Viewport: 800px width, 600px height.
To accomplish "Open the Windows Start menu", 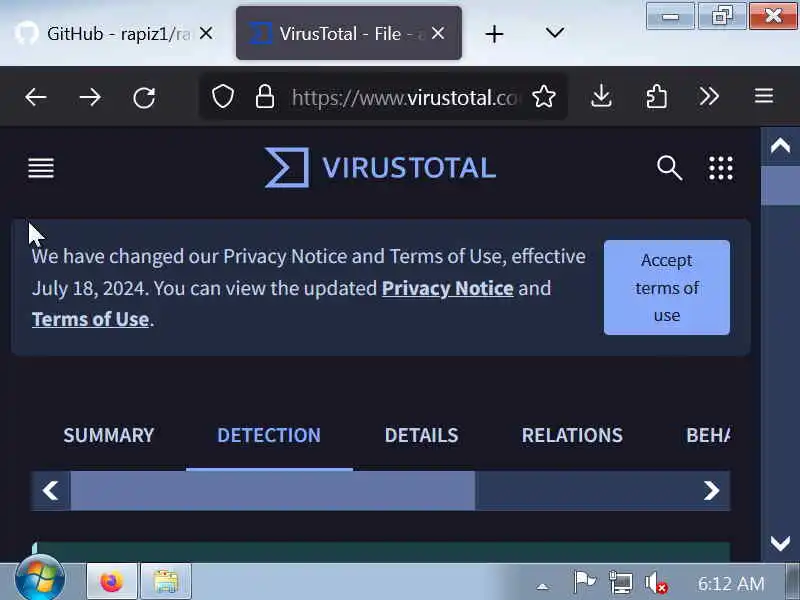I will (x=40, y=580).
